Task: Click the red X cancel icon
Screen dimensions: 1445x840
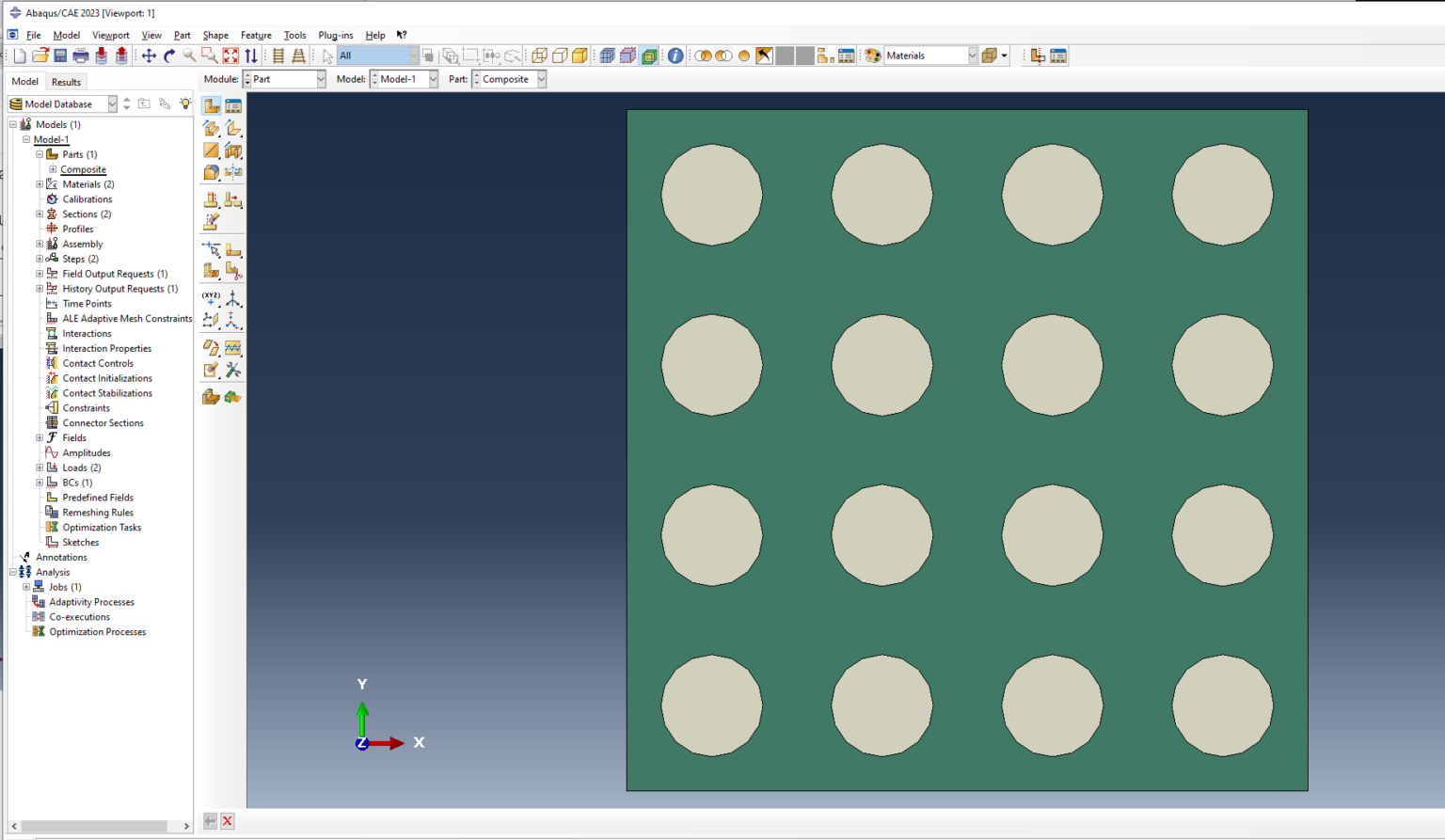Action: pos(228,821)
